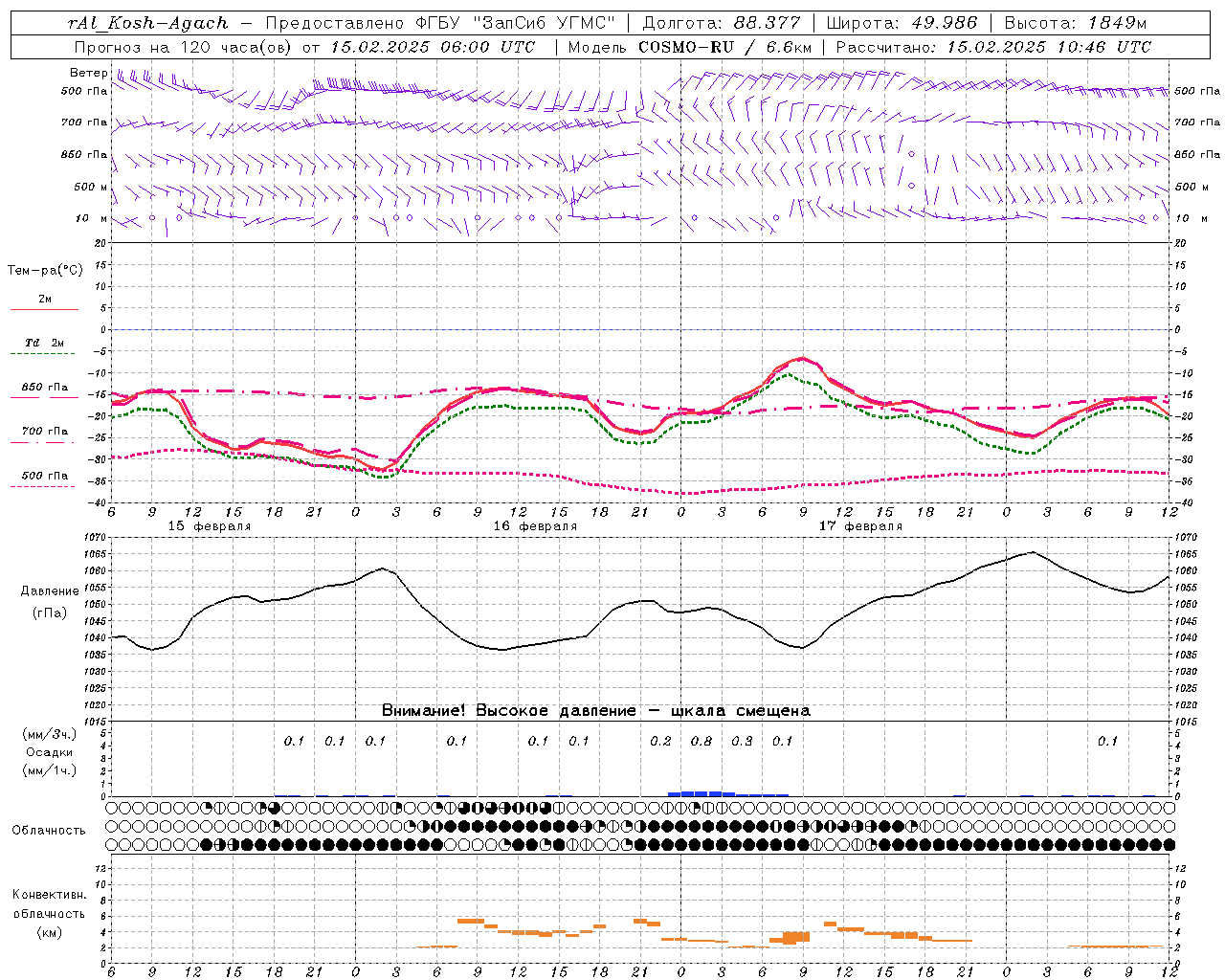Click the Td 2м legend entry
Viewport: 1225px width, 980px height.
pyautogui.click(x=45, y=343)
